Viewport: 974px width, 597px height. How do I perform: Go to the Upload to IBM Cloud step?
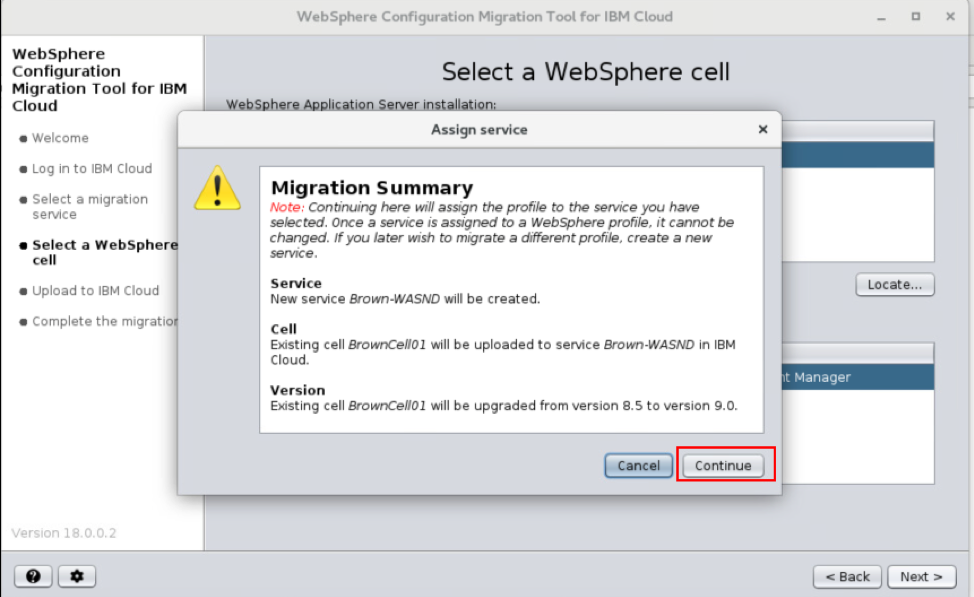tap(95, 291)
